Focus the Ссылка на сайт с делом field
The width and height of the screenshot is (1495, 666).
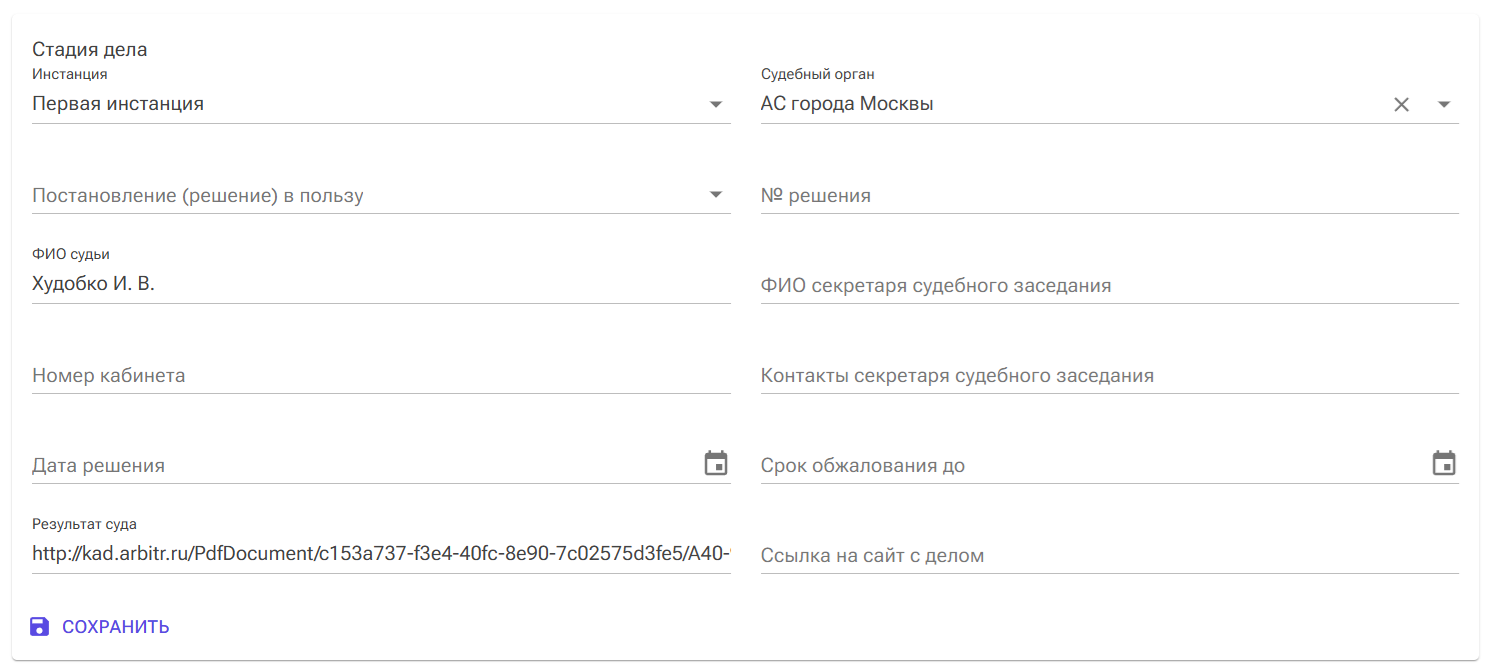click(x=1108, y=556)
